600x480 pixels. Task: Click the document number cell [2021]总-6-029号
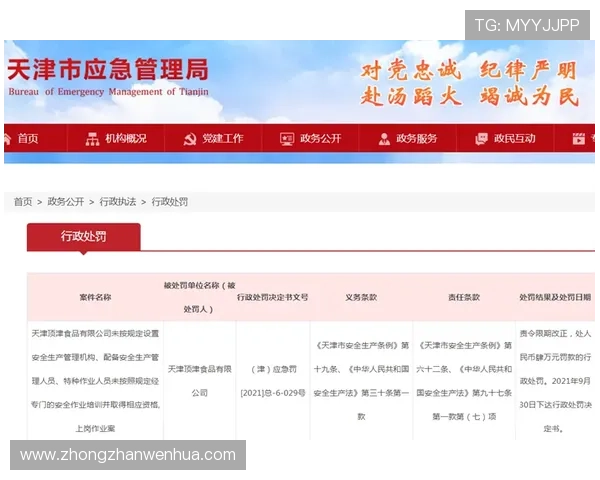273,381
